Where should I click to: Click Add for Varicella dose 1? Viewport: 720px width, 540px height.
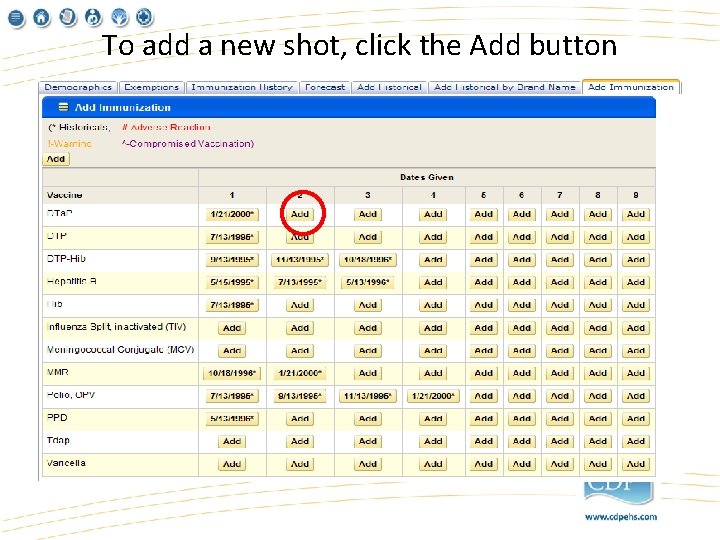coord(232,464)
